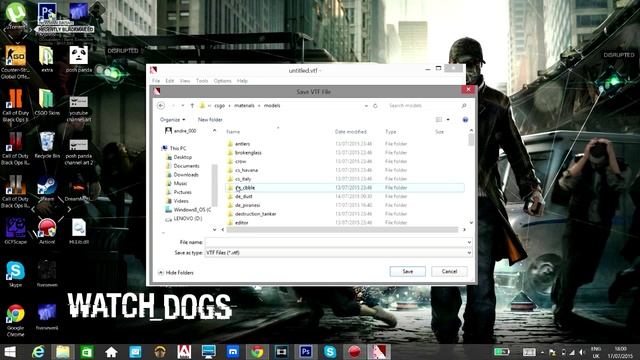Open Counter-Strike Global Offensive desktop shortcut
The width and height of the screenshot is (640, 360).
16,62
